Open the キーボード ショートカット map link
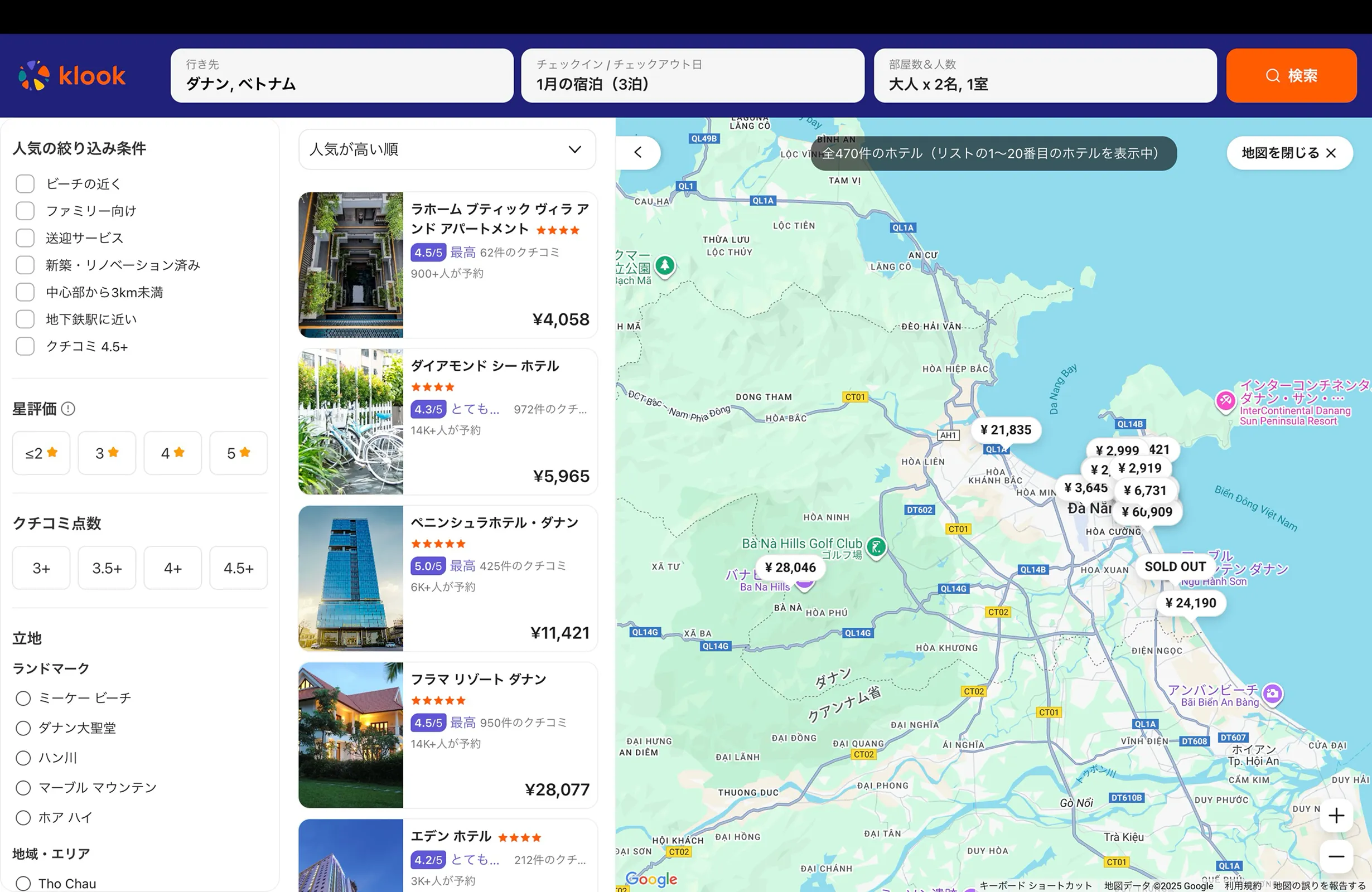Screen dimensions: 1372x892 1036,886
